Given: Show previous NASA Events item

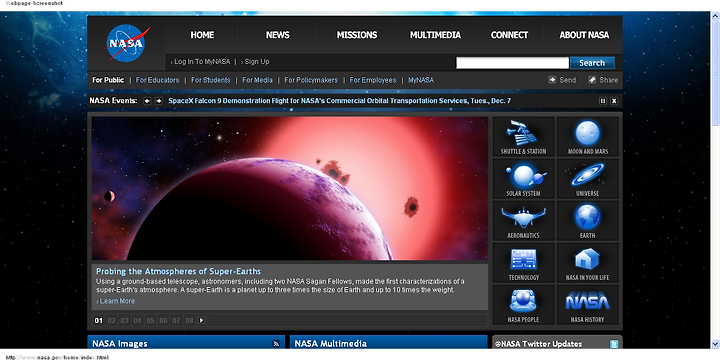Looking at the screenshot, I should point(147,101).
